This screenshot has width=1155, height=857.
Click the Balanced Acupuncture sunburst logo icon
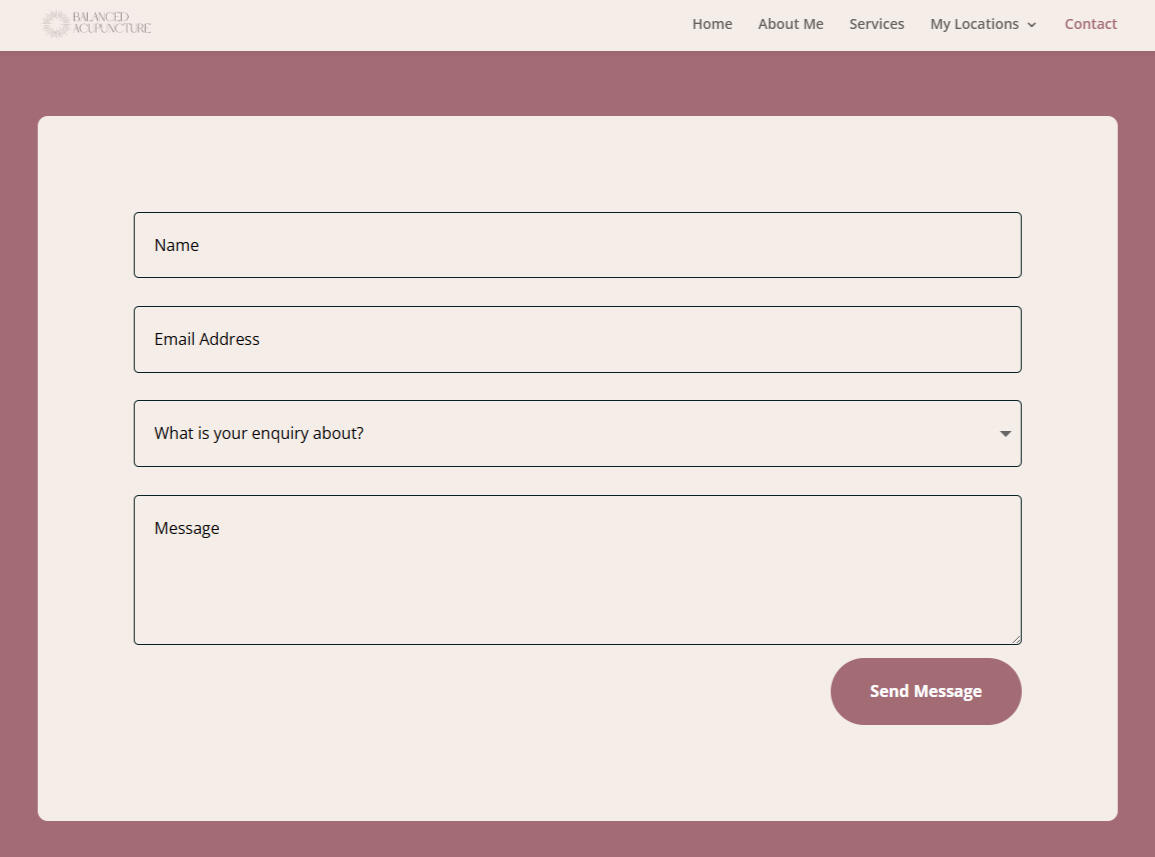pyautogui.click(x=55, y=24)
